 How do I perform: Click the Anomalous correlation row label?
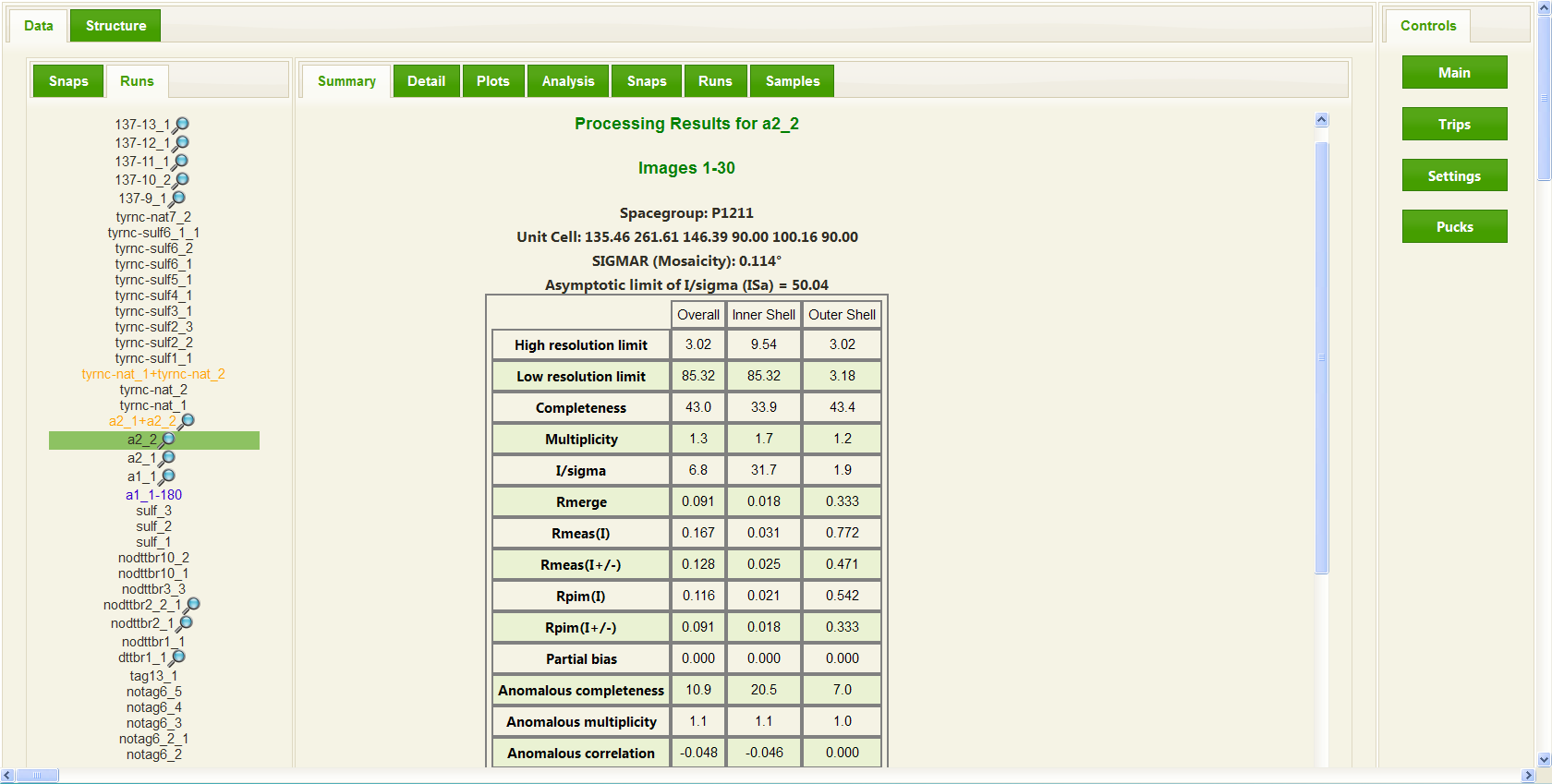click(581, 754)
